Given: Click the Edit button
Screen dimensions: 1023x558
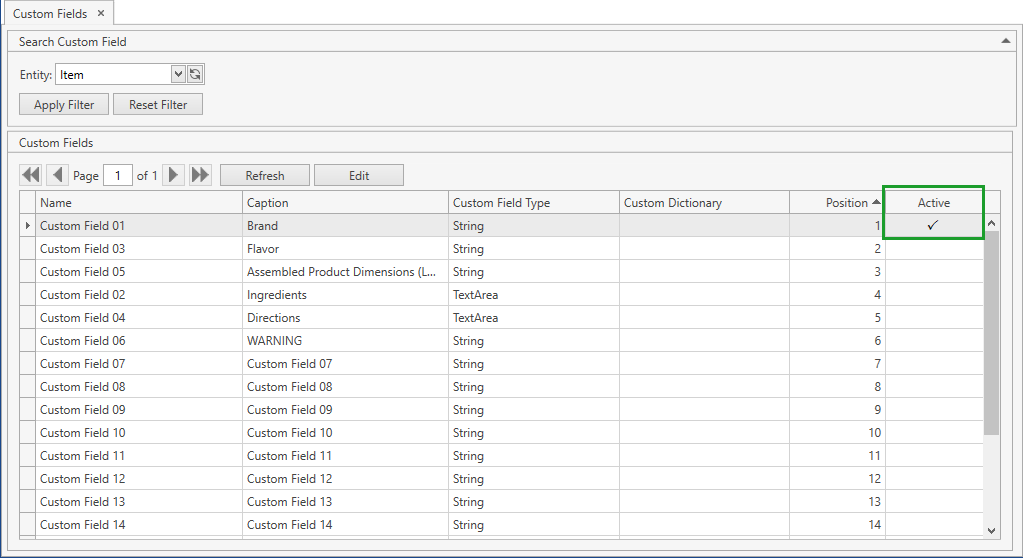Looking at the screenshot, I should (x=359, y=175).
